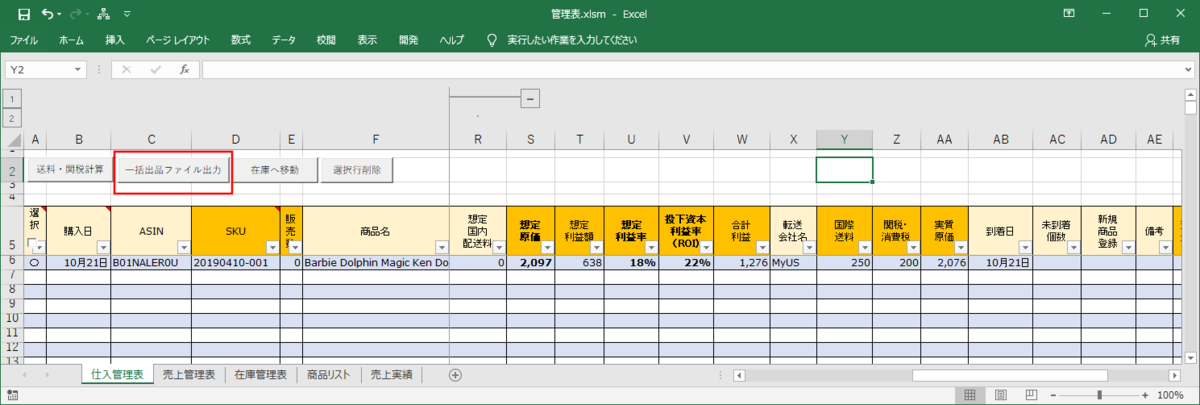Click the fx Insert Function icon

(184, 69)
